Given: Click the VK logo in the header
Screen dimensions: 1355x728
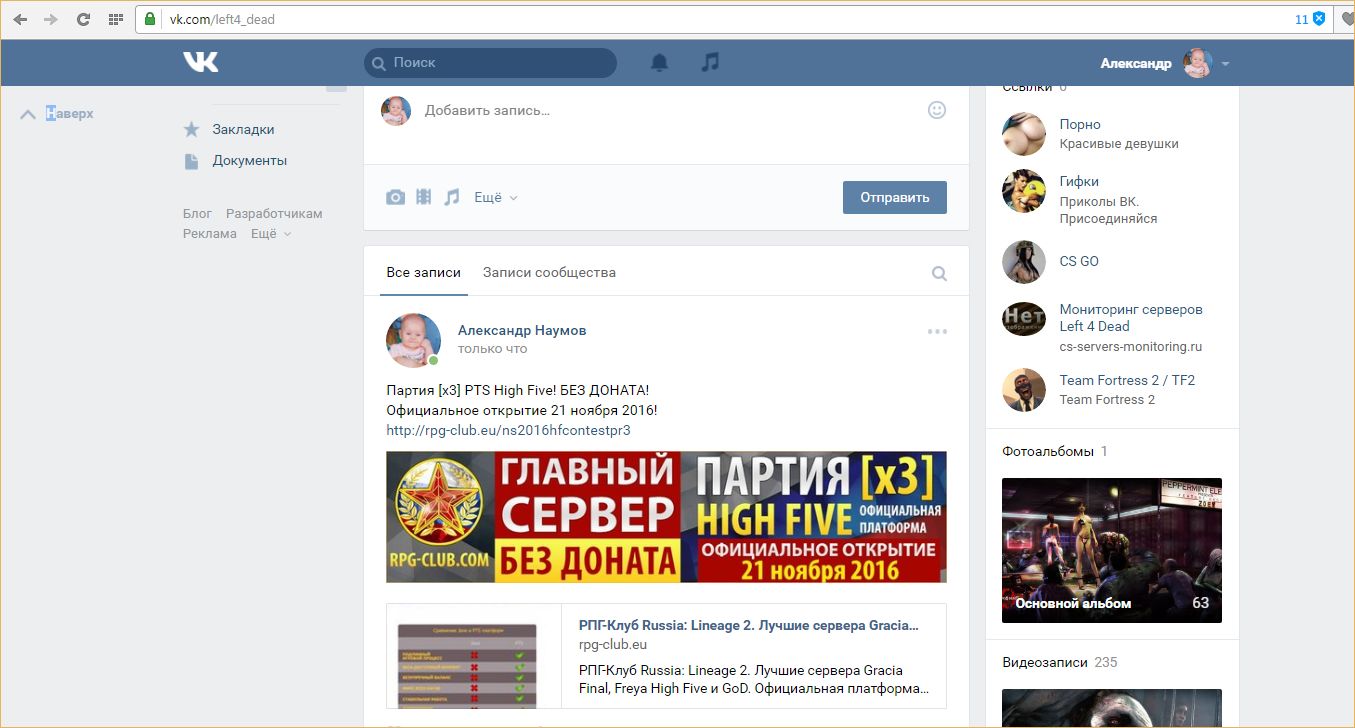Looking at the screenshot, I should click(200, 62).
